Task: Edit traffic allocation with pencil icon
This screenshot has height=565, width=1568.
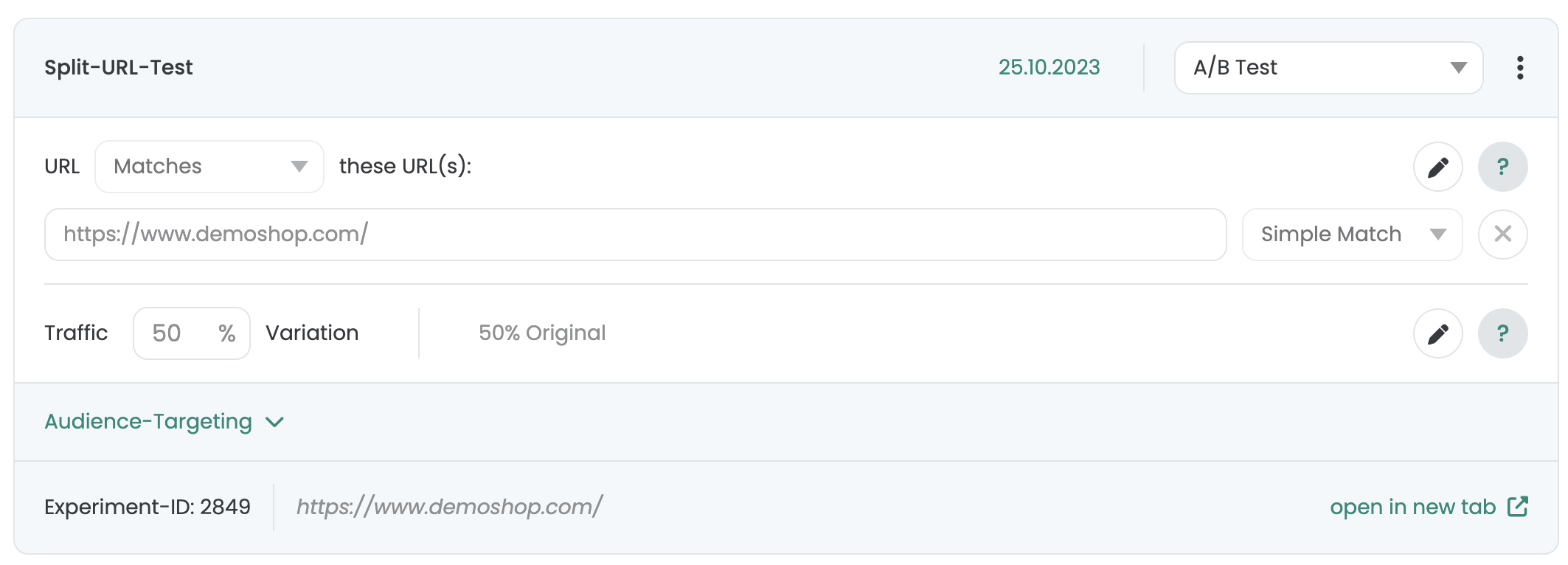Action: tap(1438, 333)
